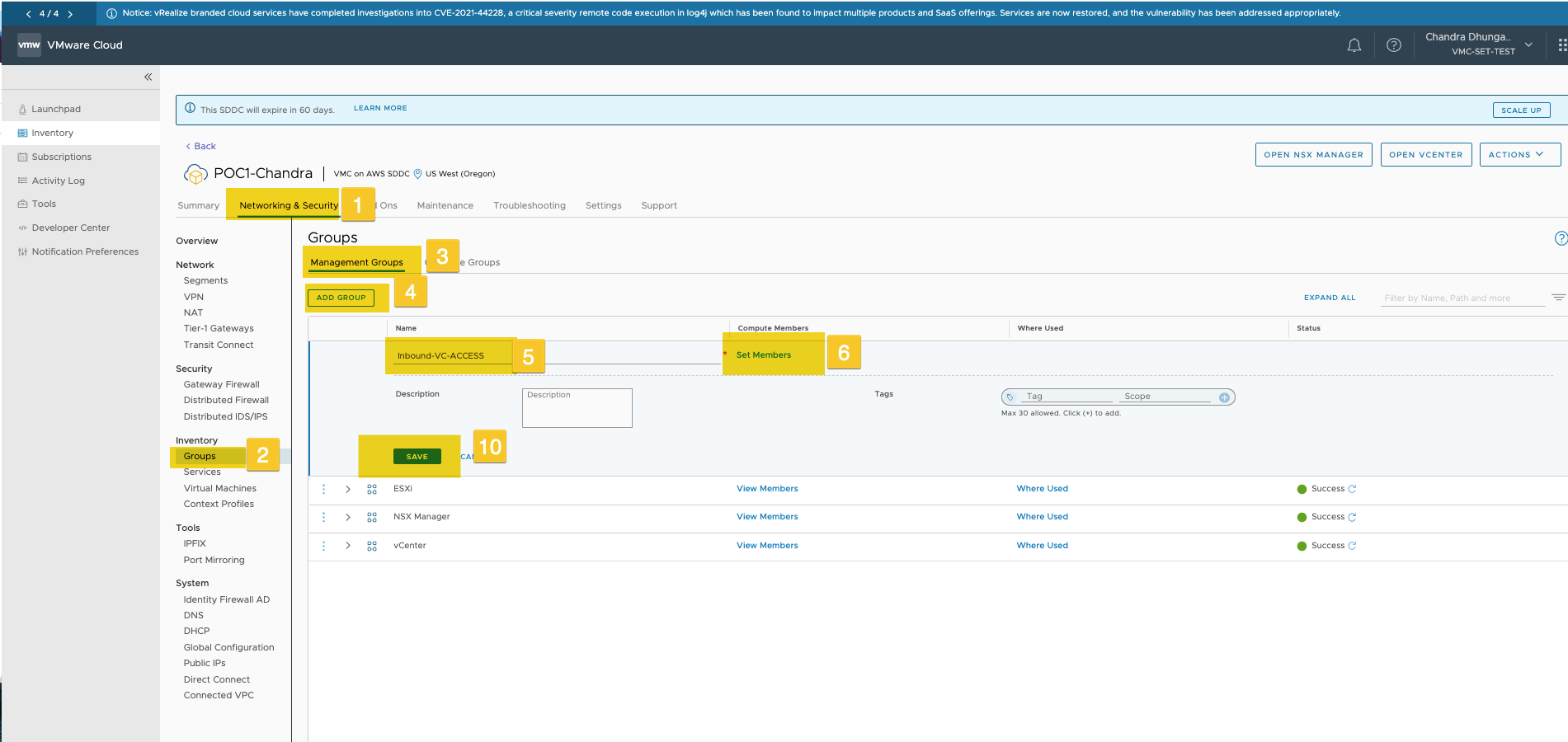The width and height of the screenshot is (1568, 742).
Task: Click OPEN NSX MANAGER button
Action: 1313,154
